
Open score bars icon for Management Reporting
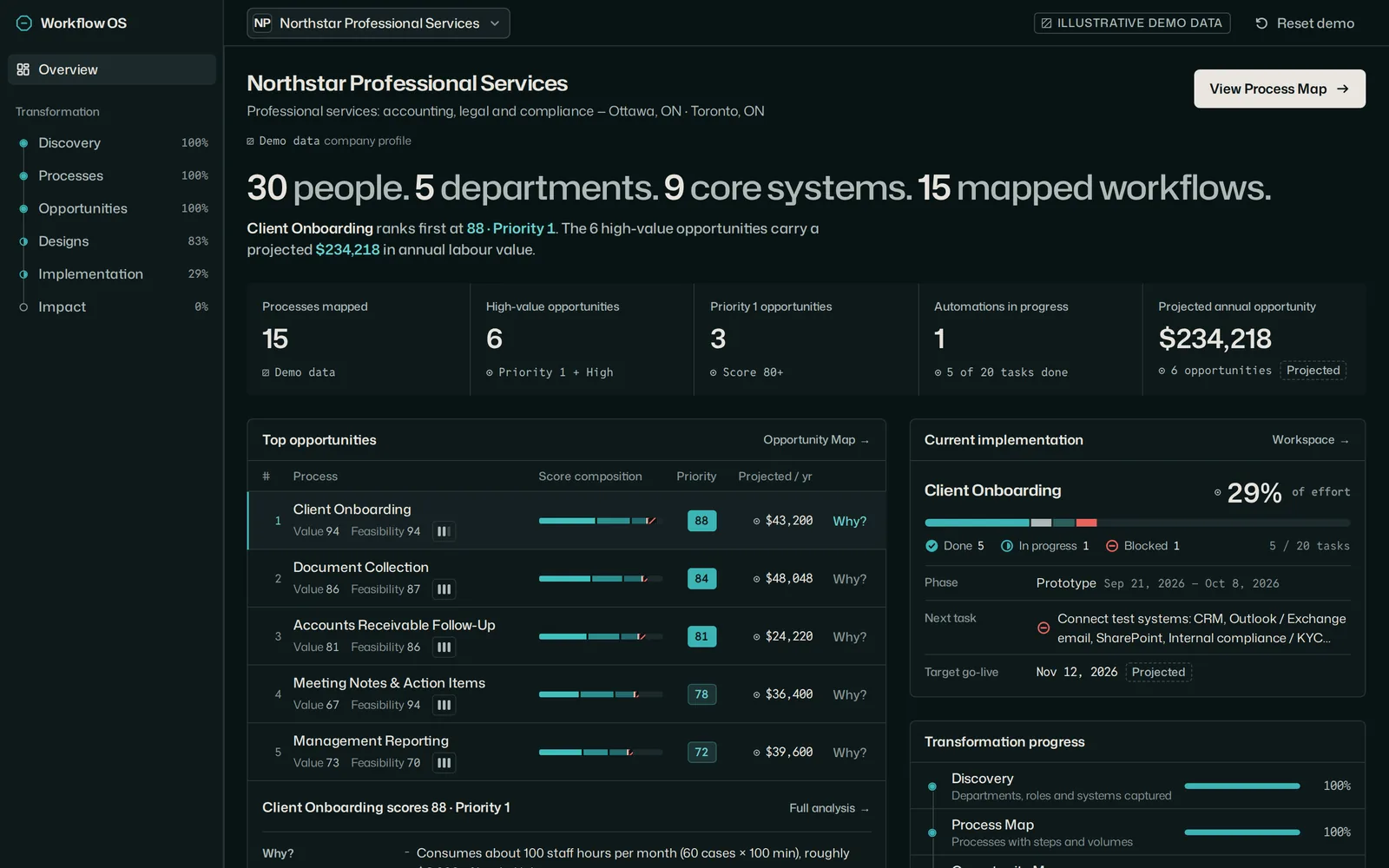[x=444, y=763]
